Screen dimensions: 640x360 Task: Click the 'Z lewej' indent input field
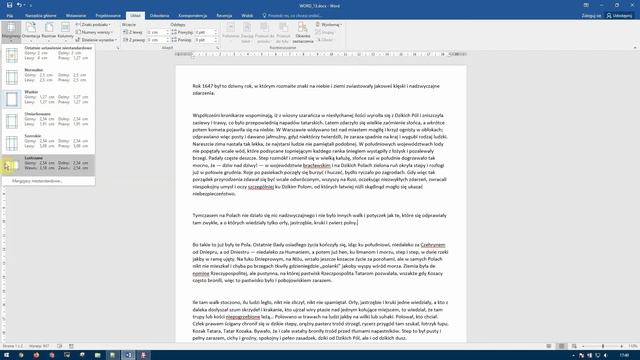pos(156,32)
